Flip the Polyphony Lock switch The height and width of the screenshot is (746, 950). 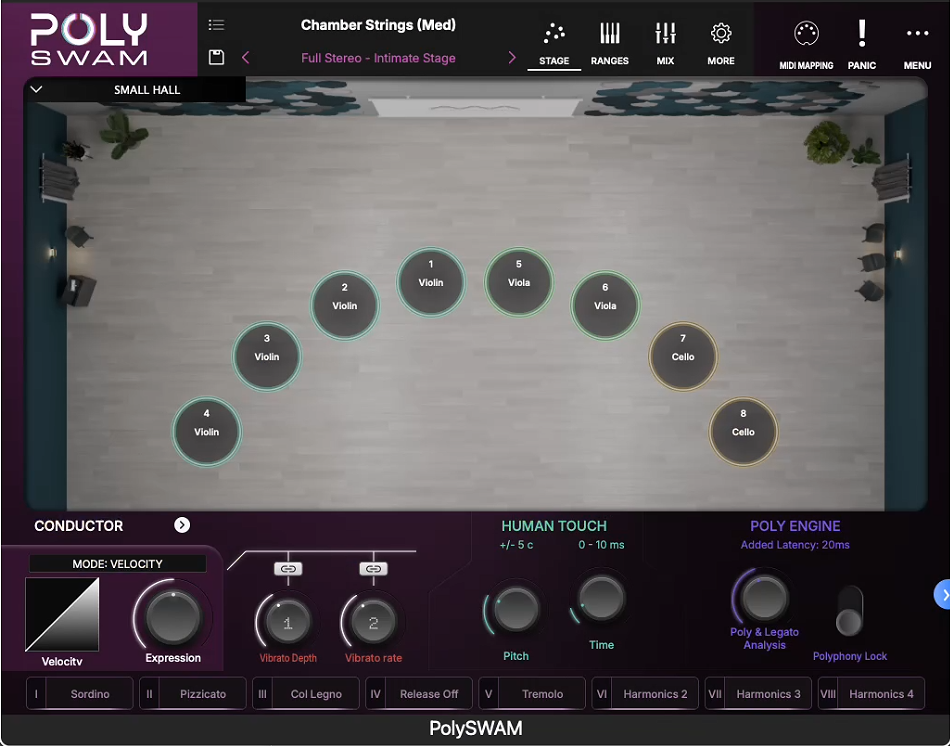(849, 611)
